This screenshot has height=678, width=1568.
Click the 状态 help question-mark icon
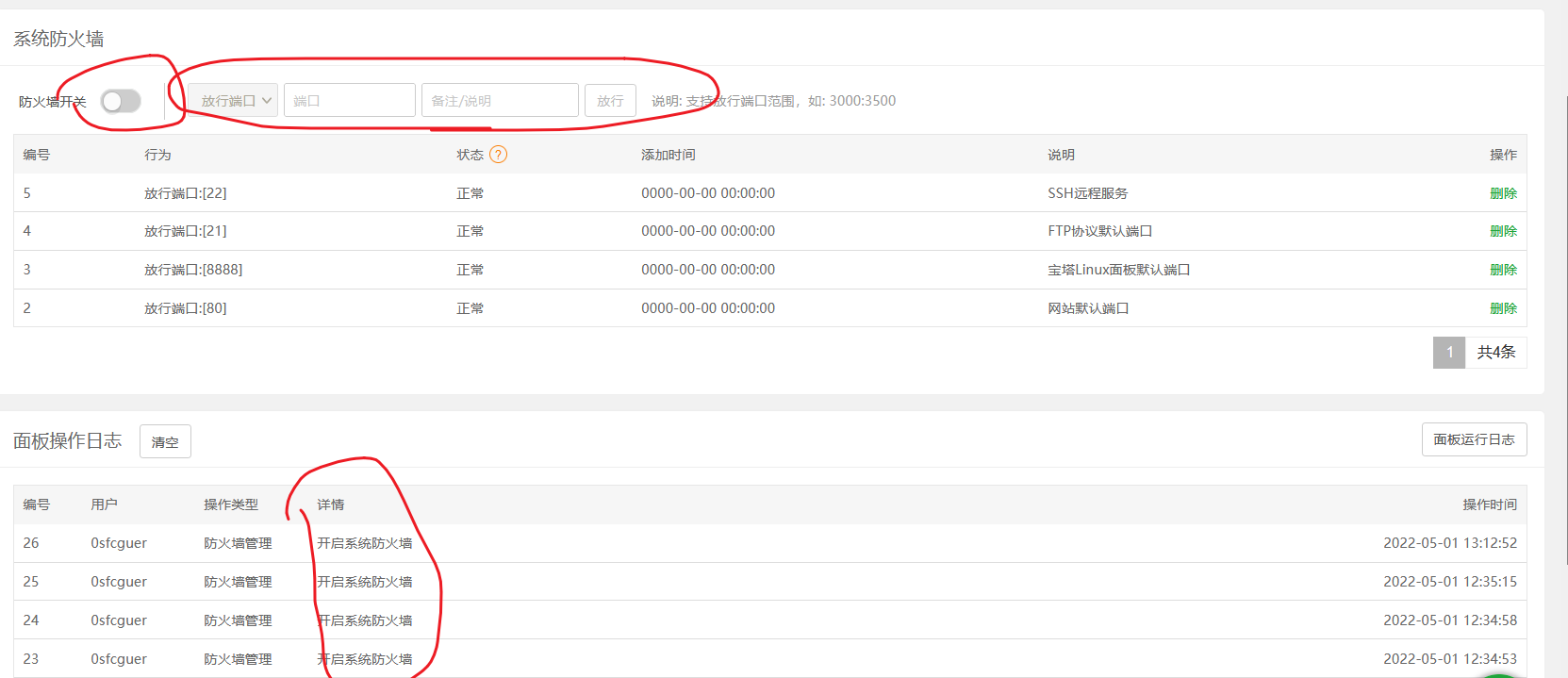[498, 155]
